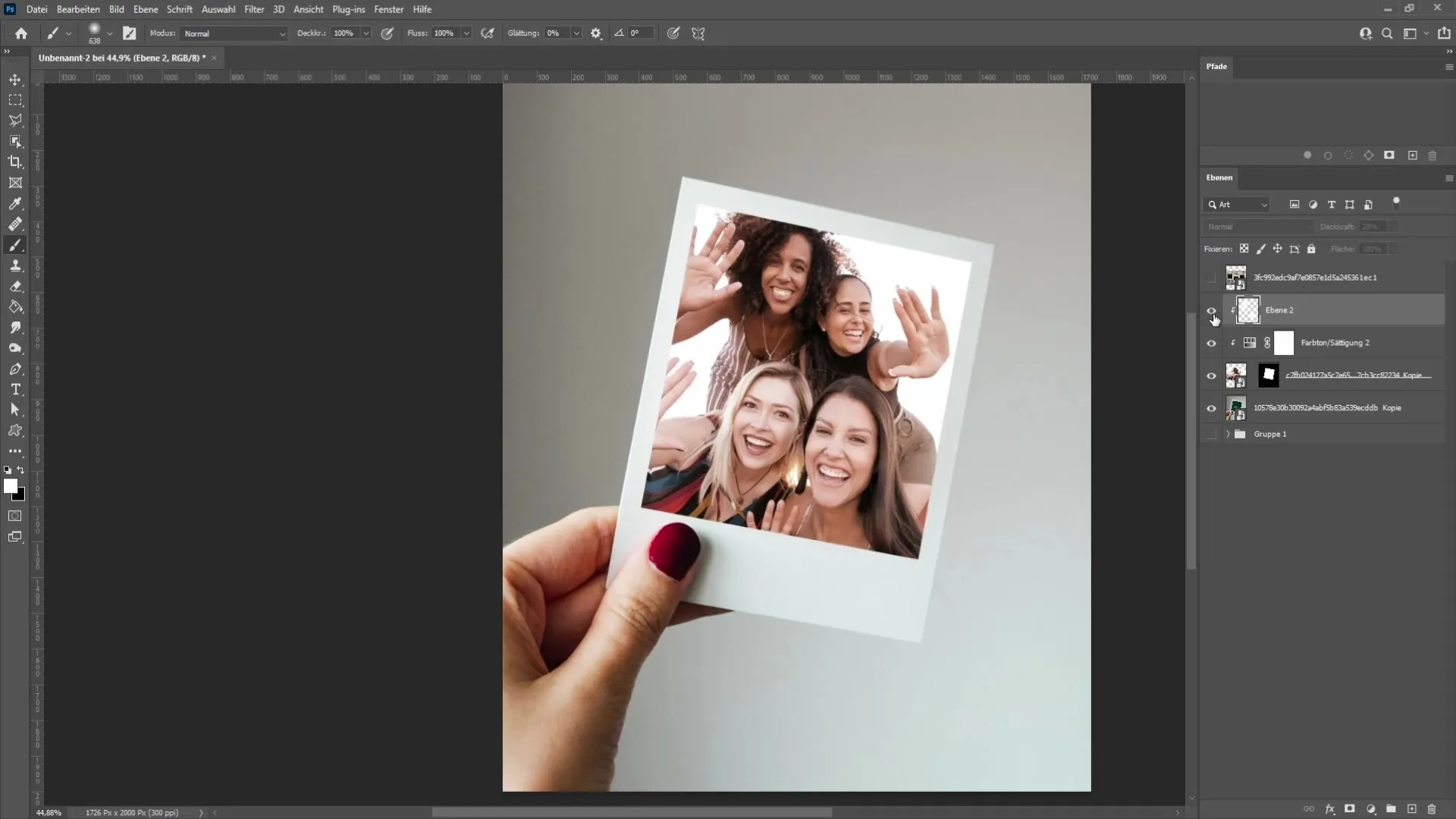1456x819 pixels.
Task: Select the Brush tool in toolbar
Action: point(15,245)
